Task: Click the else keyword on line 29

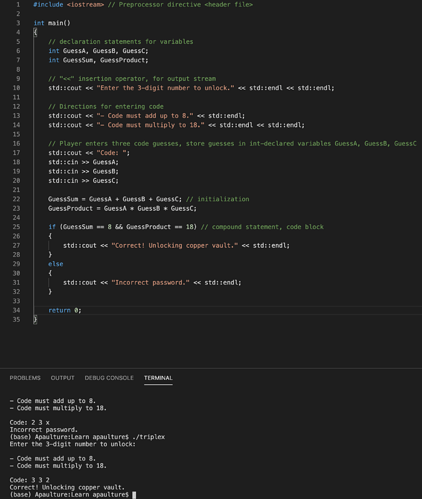Action: click(56, 264)
